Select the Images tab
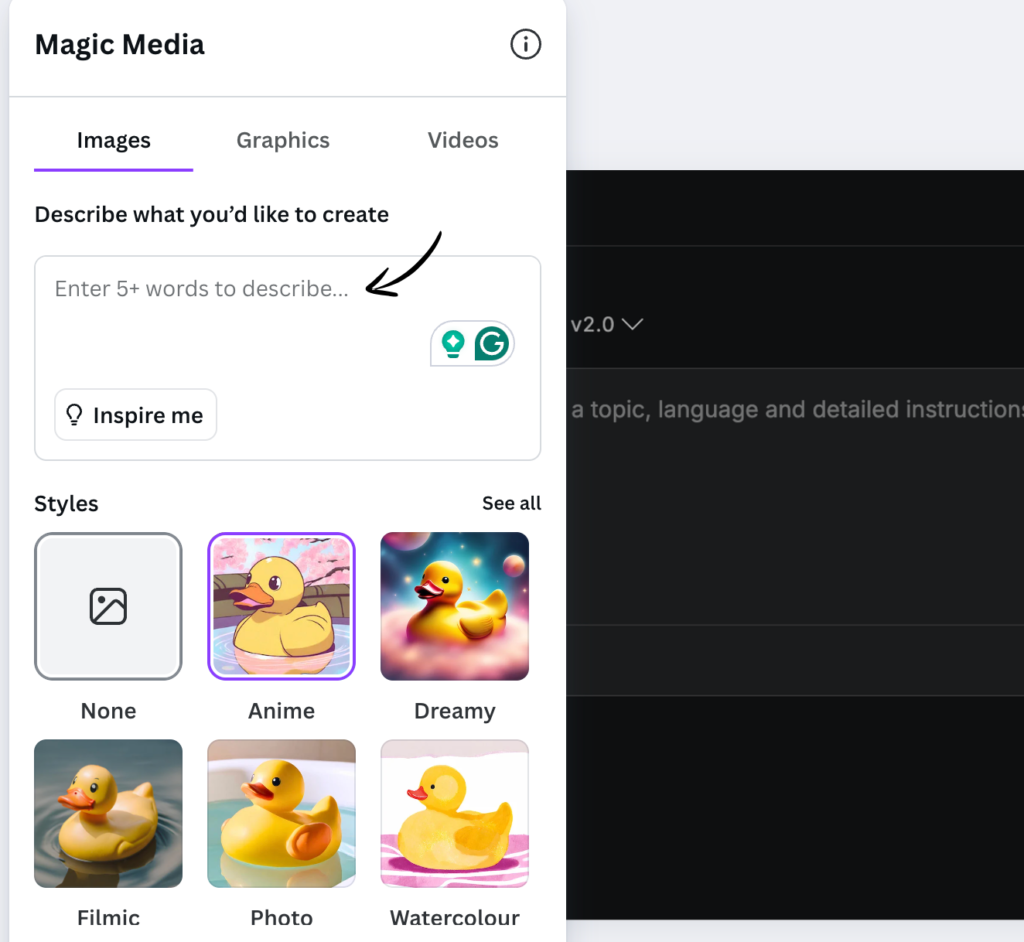The width and height of the screenshot is (1024, 942). 114,140
